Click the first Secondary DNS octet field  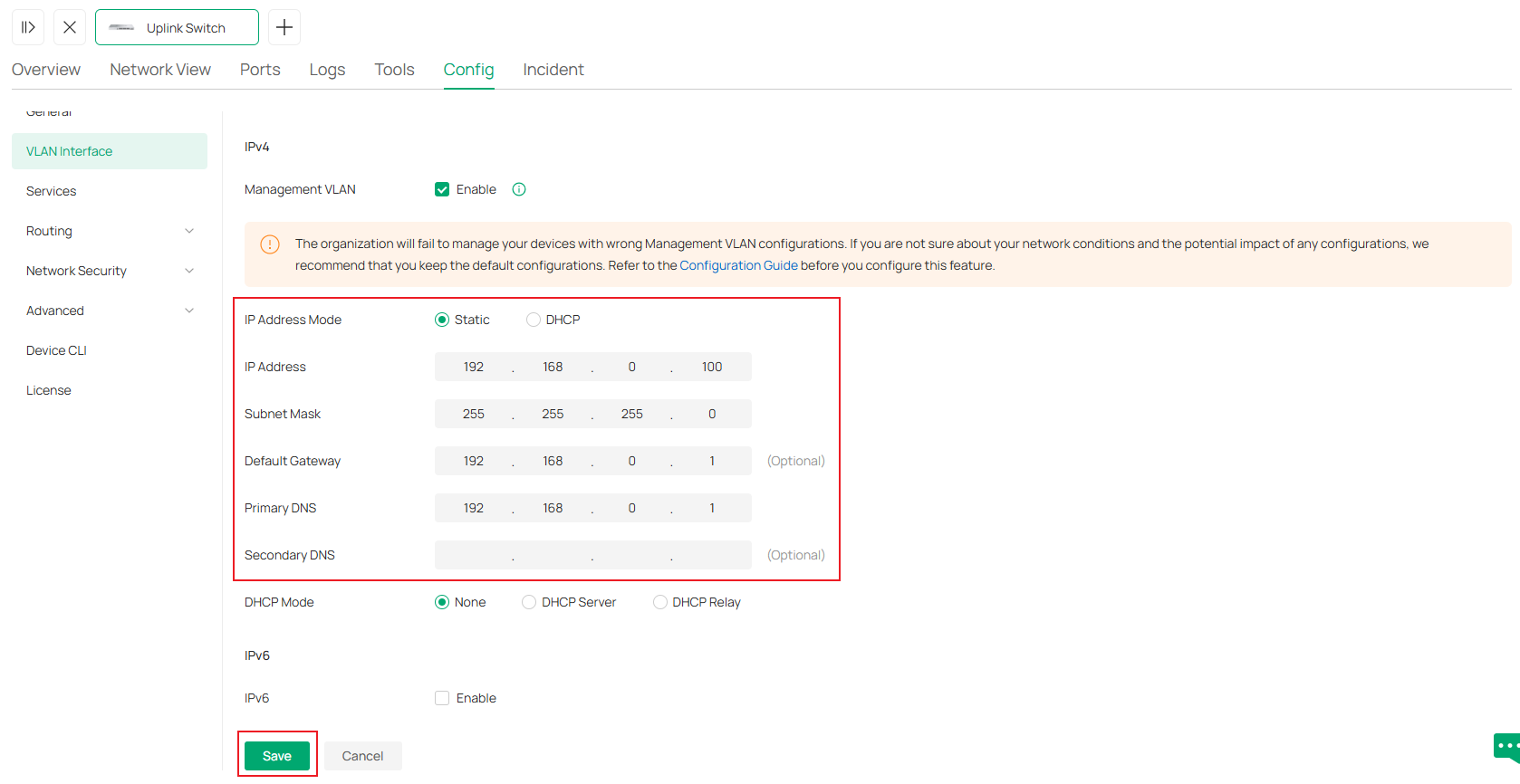coord(474,555)
